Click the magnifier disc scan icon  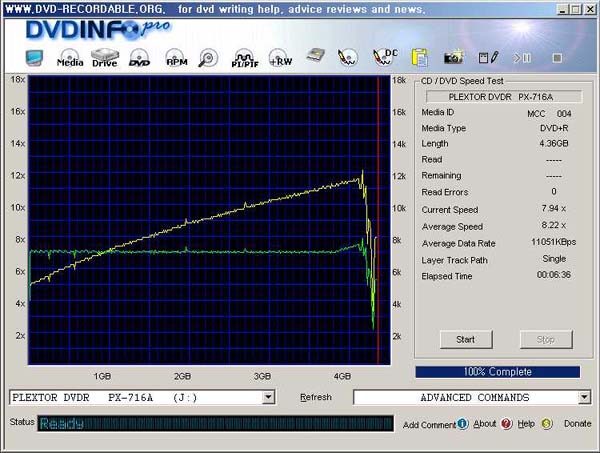pos(208,58)
